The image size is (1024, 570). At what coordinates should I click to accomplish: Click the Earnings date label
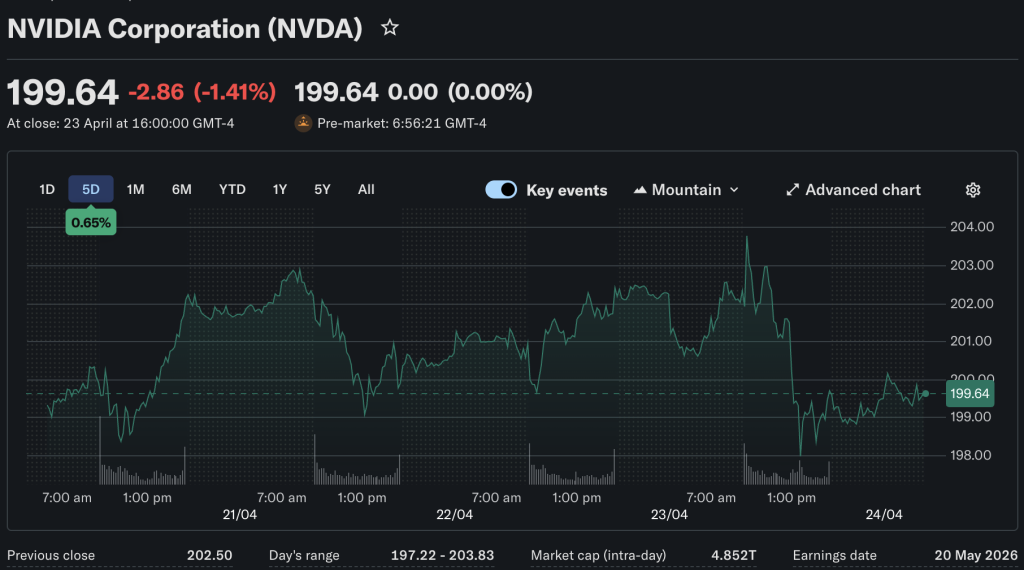(835, 555)
